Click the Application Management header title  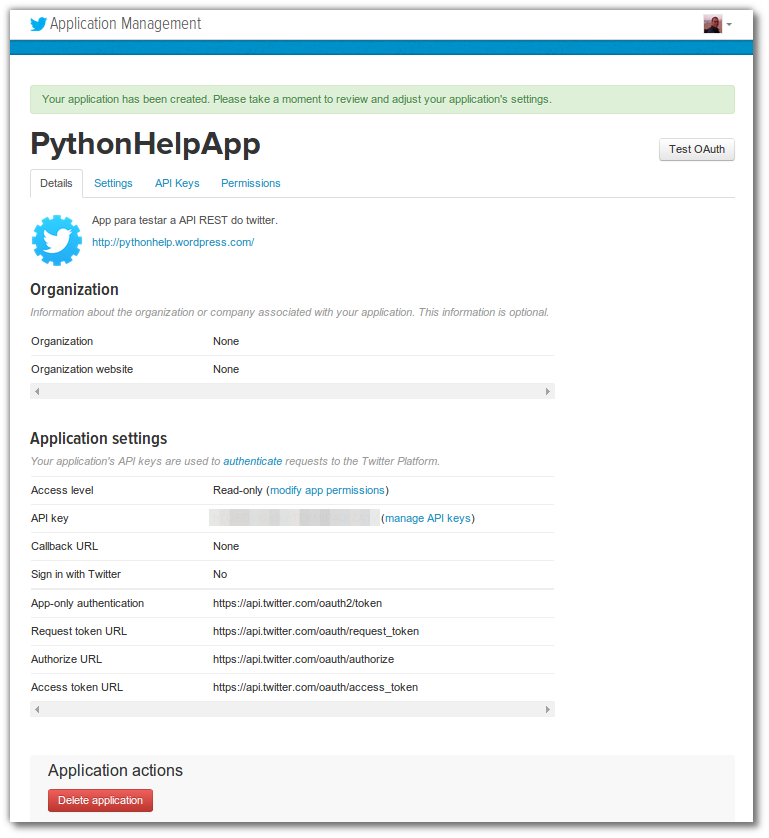[x=126, y=24]
